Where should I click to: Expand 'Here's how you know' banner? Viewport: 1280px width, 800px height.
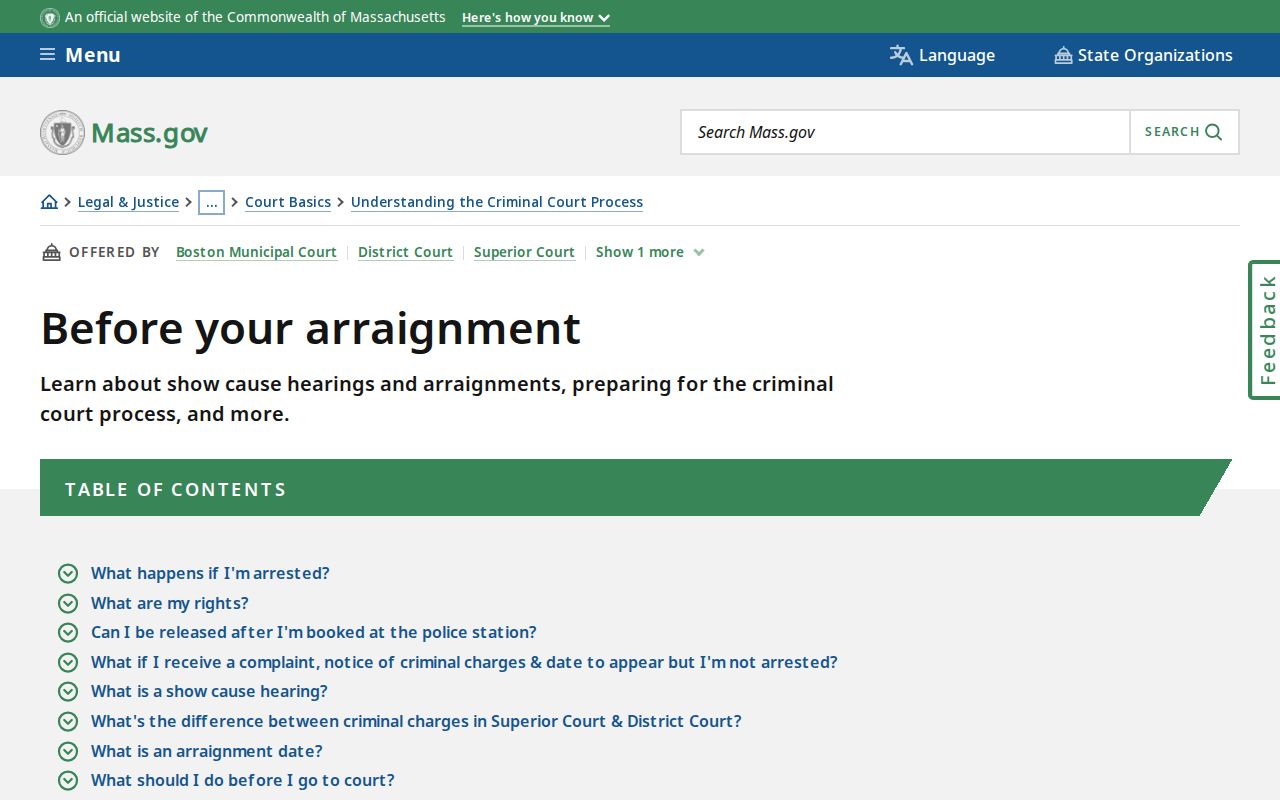tap(536, 18)
